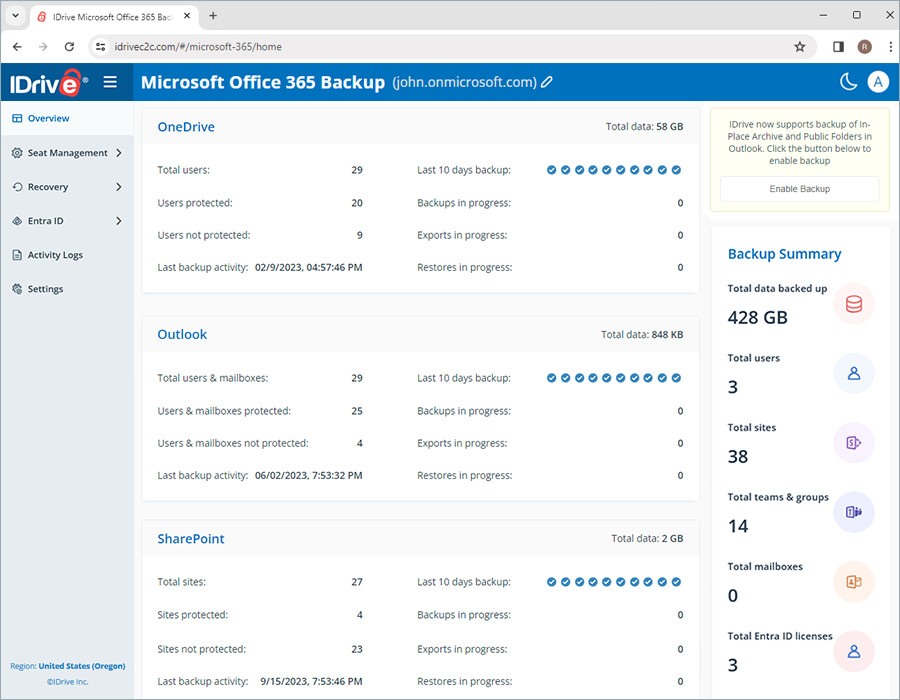Click the first OneDrive last-10-days backup checkmark
This screenshot has width=900, height=700.
(x=552, y=170)
